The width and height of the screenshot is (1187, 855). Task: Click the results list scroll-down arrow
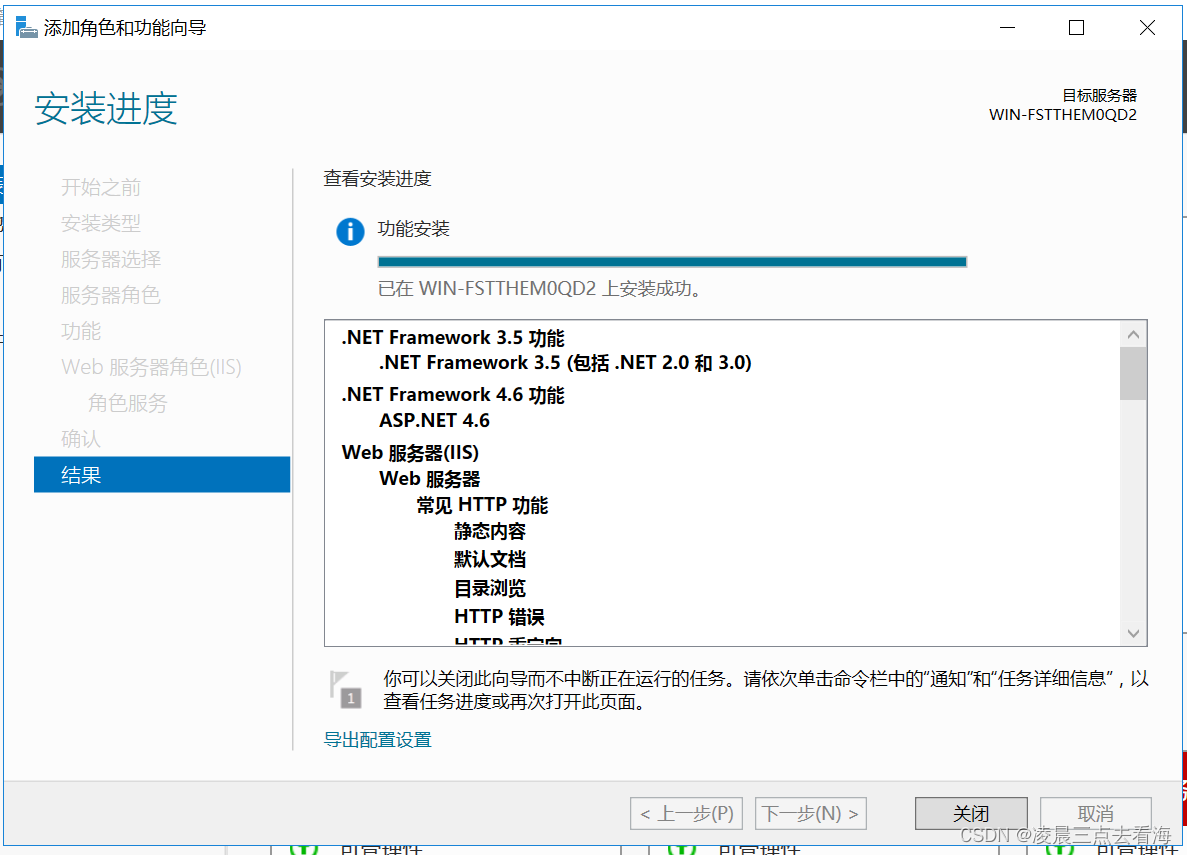[1133, 633]
